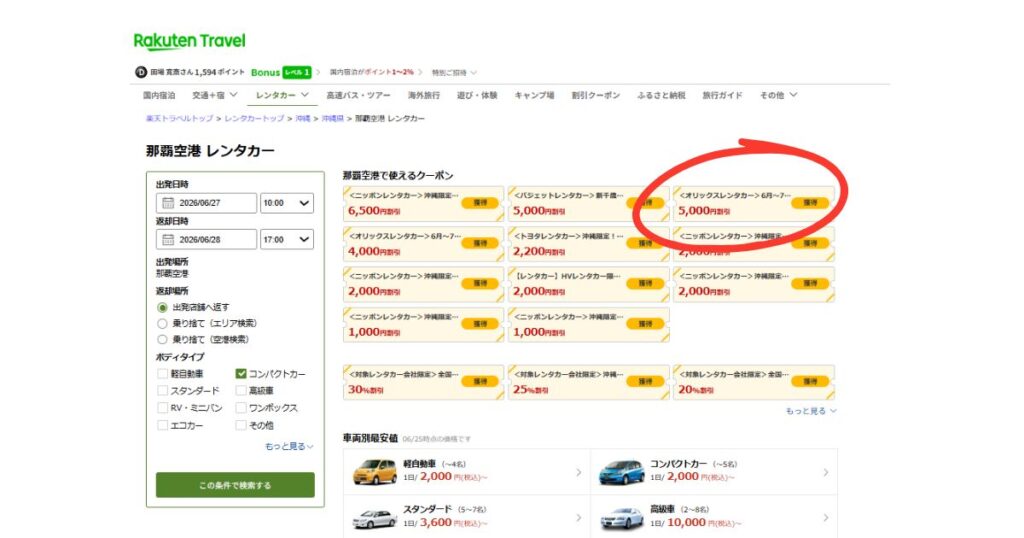Select 乗り捨て(空港検索) radio option

click(x=163, y=340)
